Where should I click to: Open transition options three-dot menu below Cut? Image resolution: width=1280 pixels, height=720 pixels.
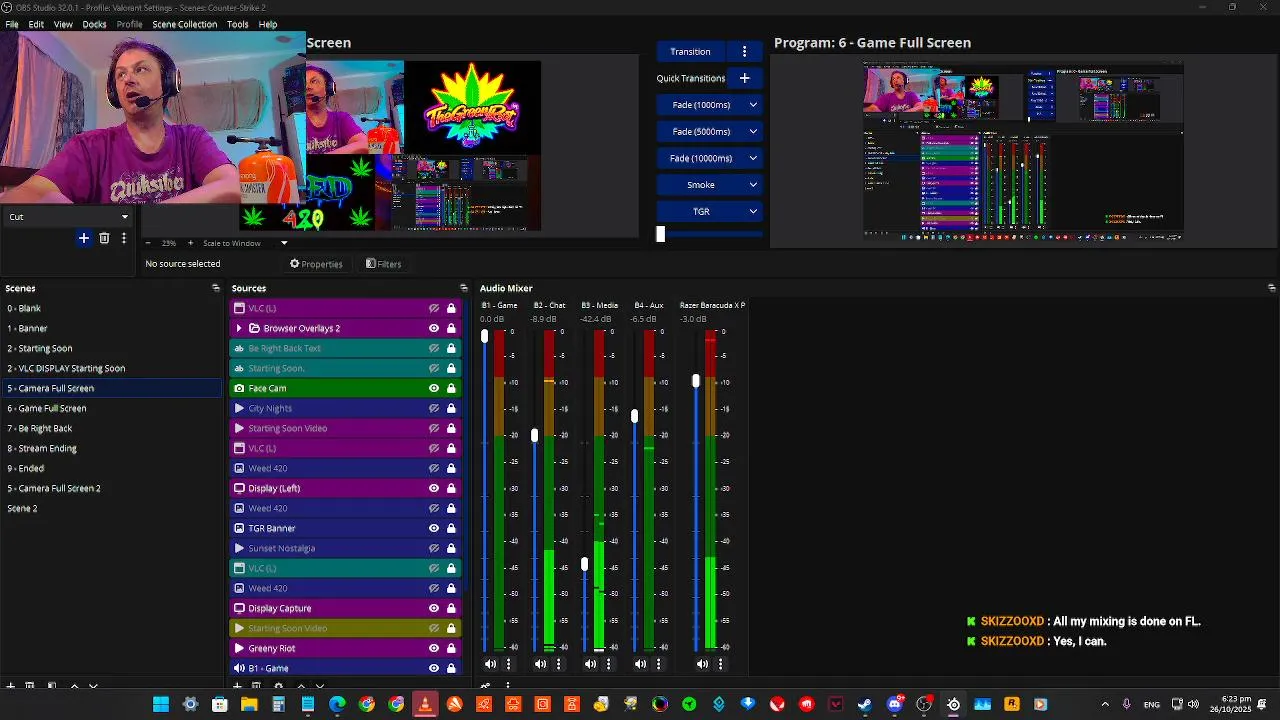pos(124,238)
